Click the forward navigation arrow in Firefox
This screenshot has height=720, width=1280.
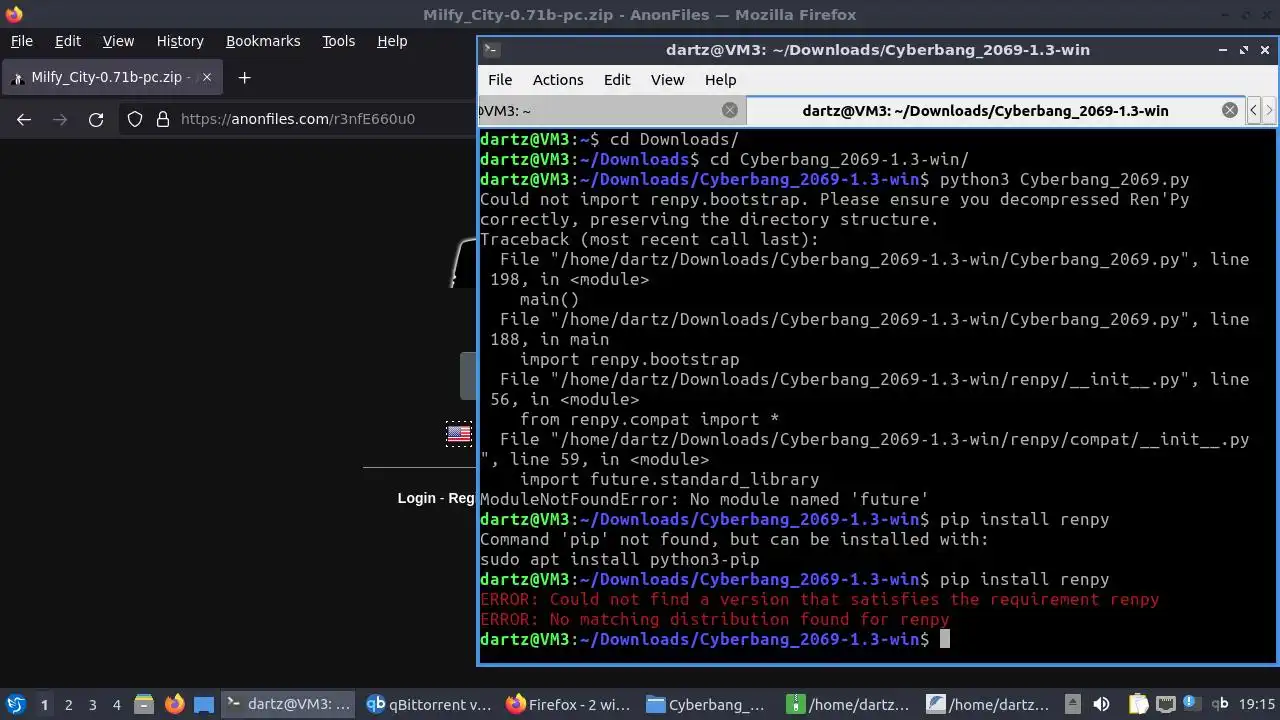pyautogui.click(x=60, y=119)
